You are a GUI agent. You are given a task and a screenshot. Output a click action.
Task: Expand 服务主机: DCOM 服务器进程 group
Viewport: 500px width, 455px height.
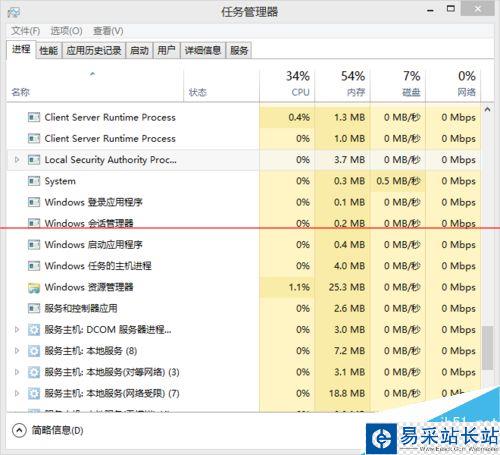coord(17,330)
